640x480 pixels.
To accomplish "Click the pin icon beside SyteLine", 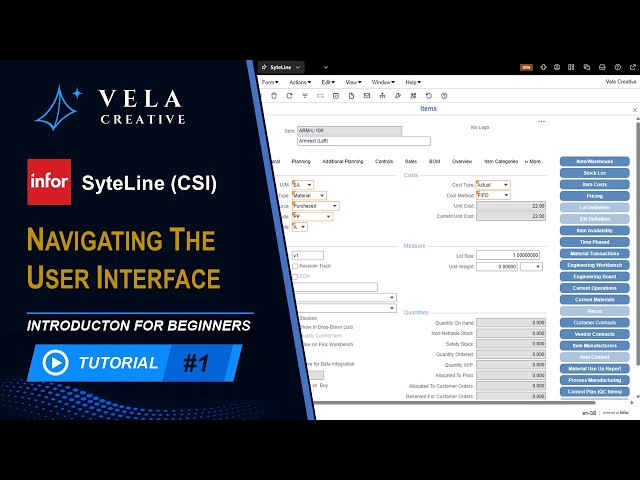I will point(264,67).
